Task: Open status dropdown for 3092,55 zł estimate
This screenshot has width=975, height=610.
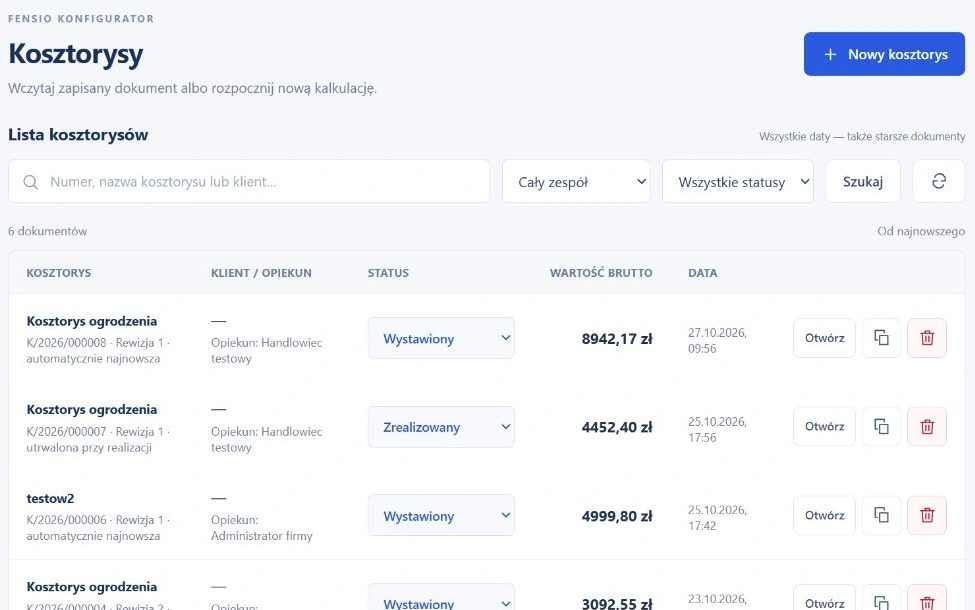Action: coord(441,598)
